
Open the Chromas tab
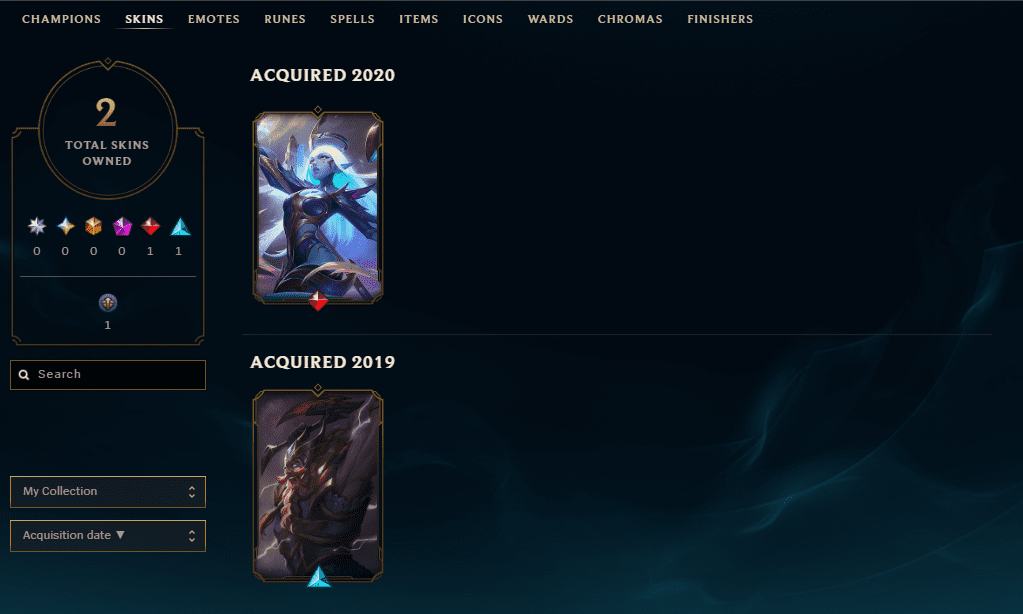point(630,19)
